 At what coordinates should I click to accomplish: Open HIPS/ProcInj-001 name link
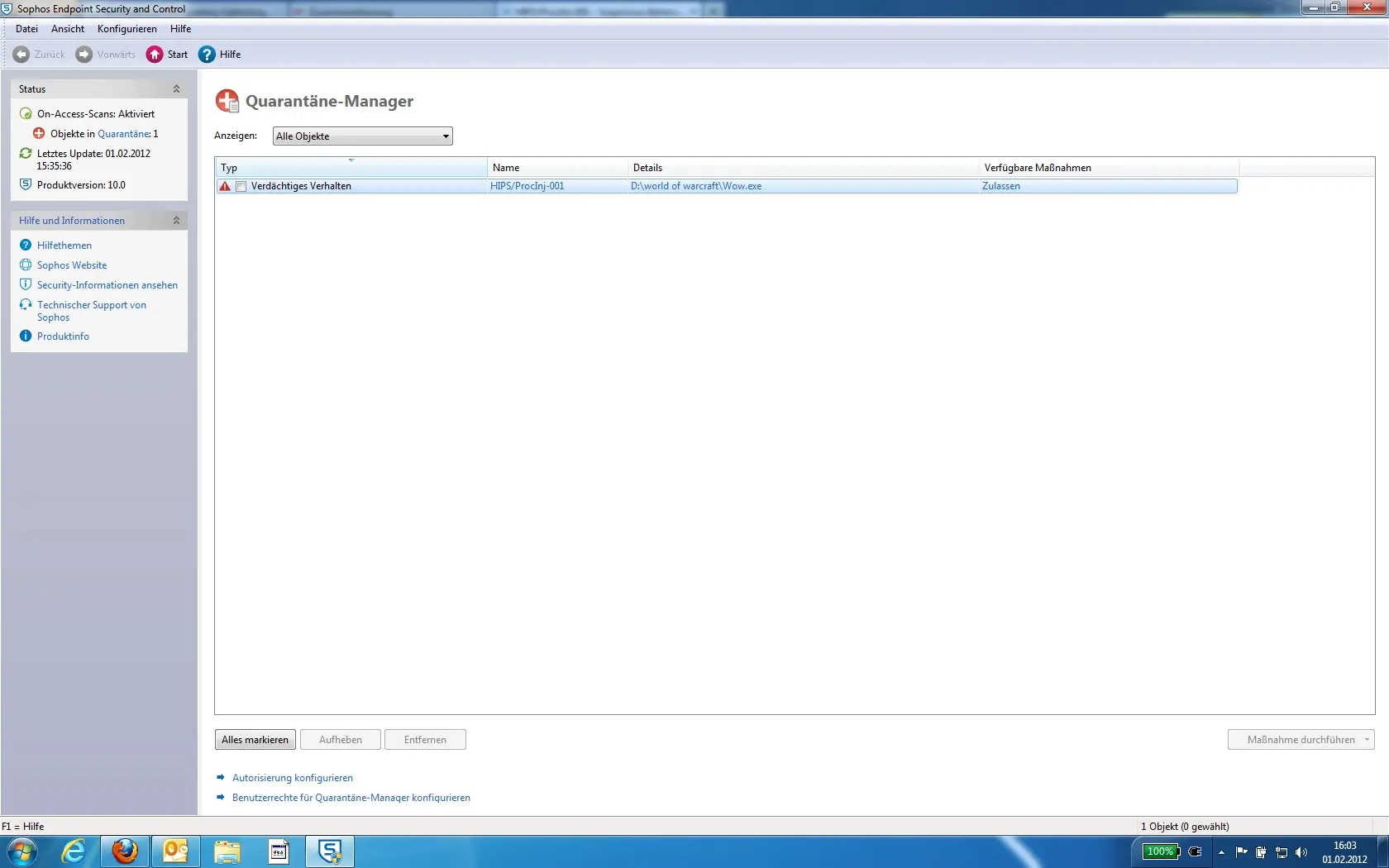tap(527, 186)
